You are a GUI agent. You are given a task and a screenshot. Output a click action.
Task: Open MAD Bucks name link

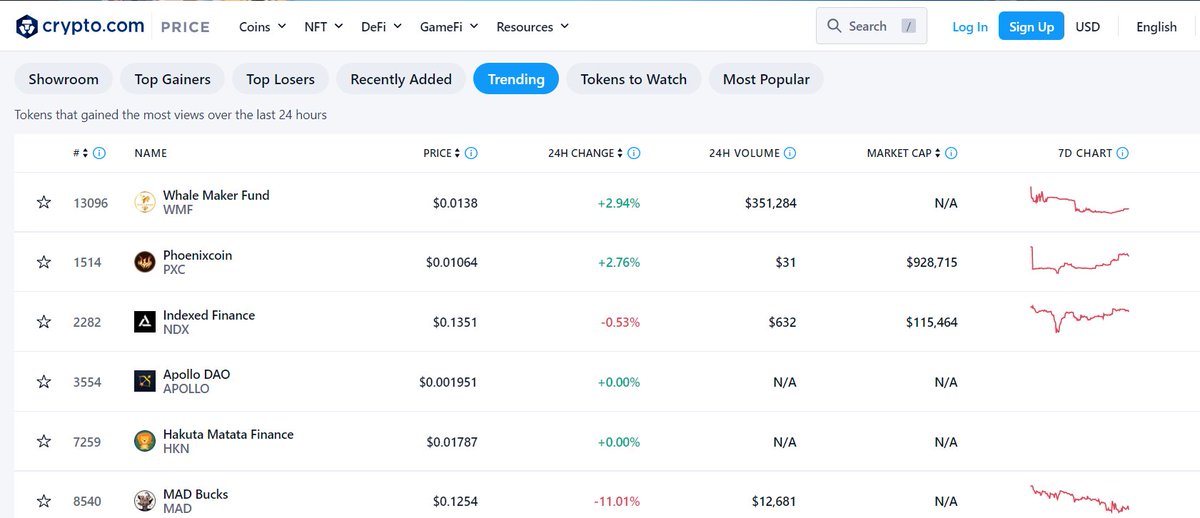[195, 494]
